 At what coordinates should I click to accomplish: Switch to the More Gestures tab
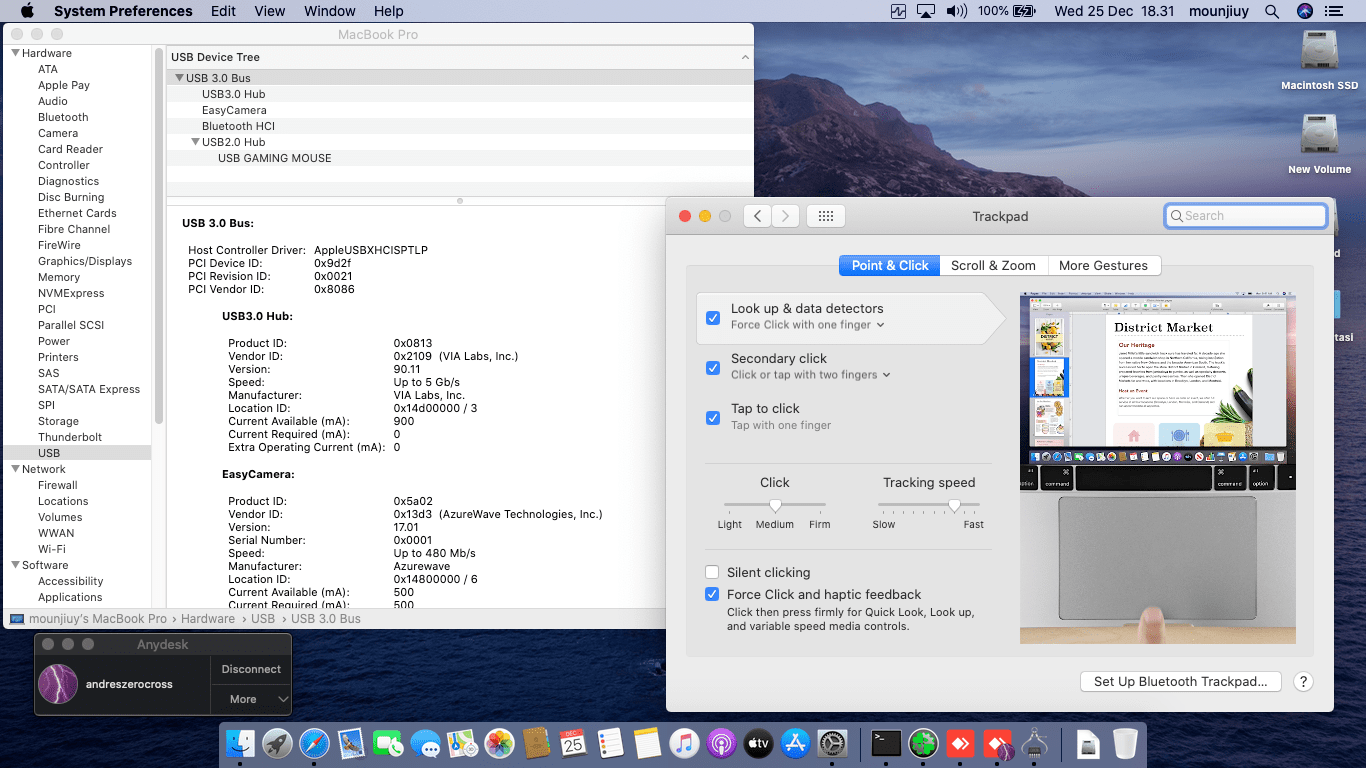(1103, 265)
